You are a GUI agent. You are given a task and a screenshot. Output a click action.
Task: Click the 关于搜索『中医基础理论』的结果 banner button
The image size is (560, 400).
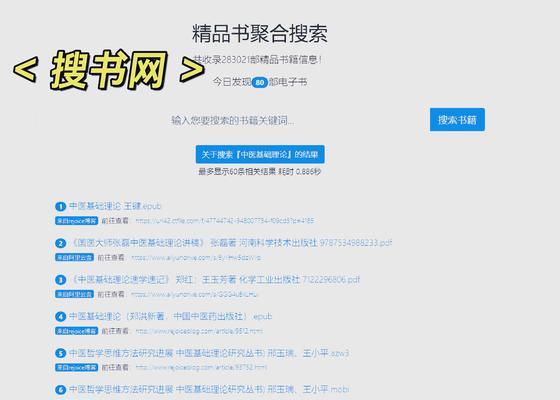pyautogui.click(x=260, y=154)
